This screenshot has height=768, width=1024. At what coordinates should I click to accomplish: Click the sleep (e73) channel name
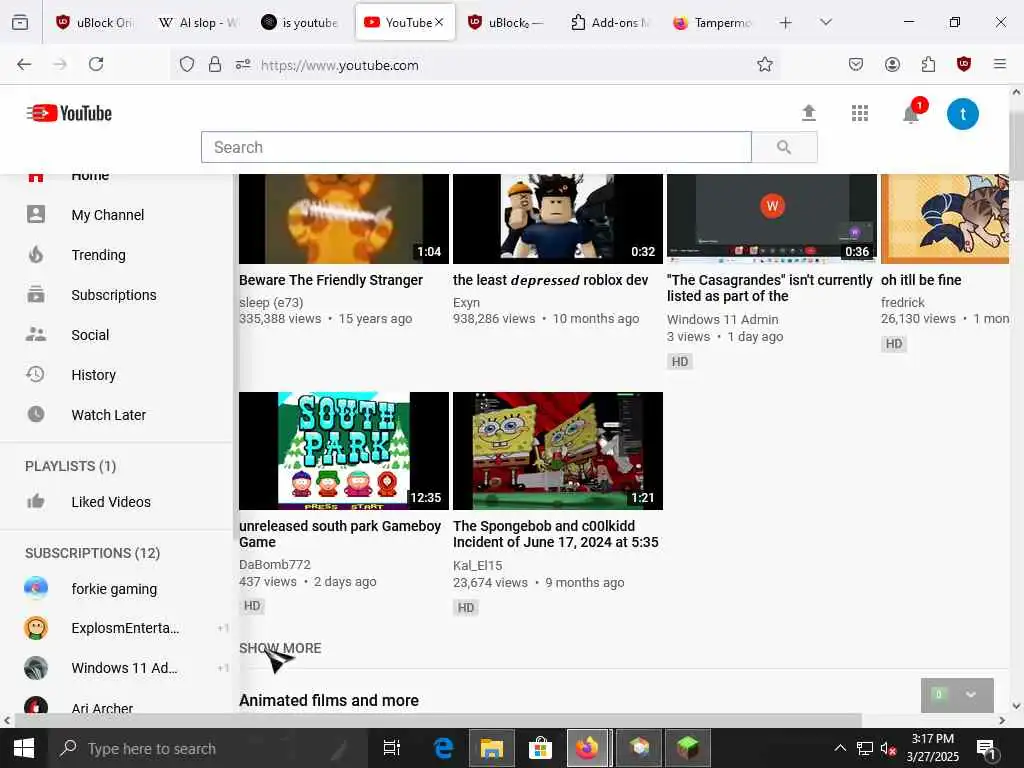click(x=271, y=302)
